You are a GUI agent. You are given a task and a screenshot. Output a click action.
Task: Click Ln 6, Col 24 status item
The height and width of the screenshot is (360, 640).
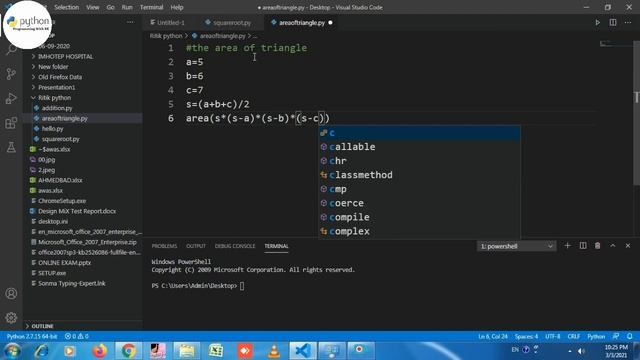[x=493, y=336]
